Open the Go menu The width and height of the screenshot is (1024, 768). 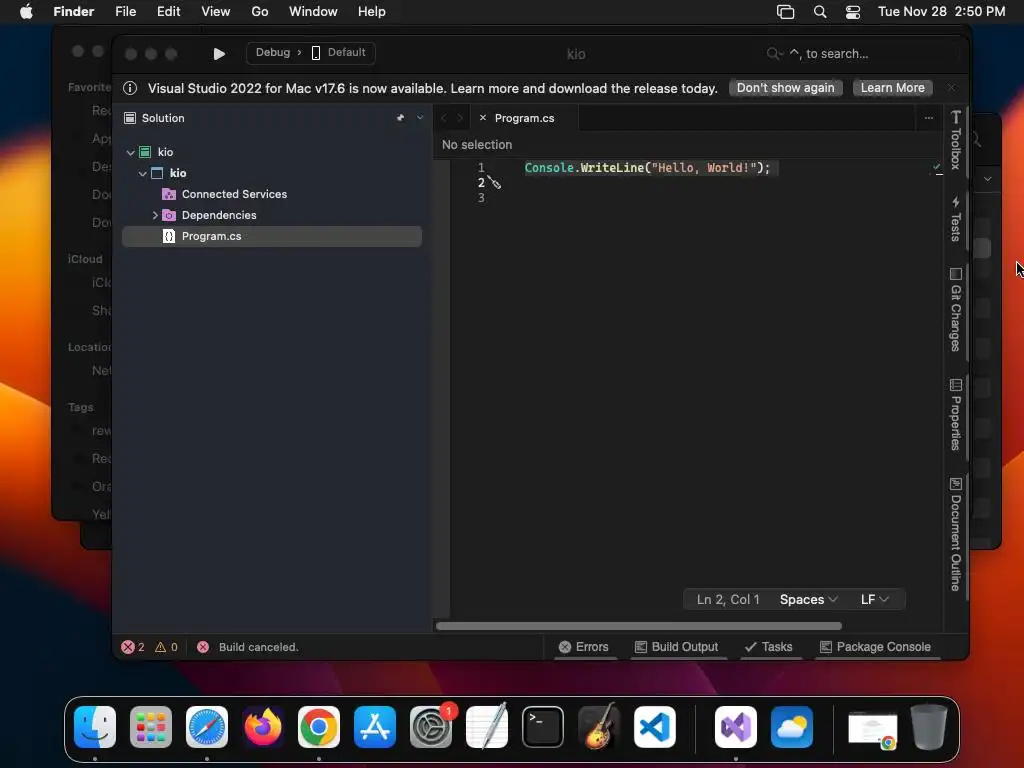pos(260,12)
